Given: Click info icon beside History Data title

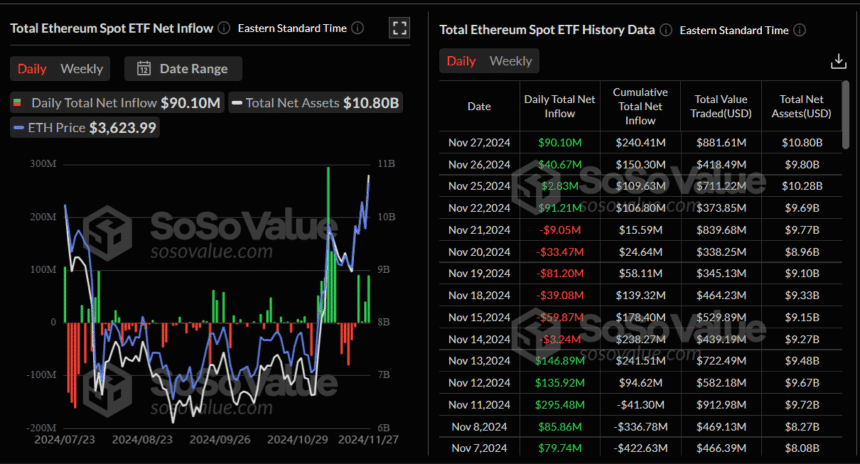Looking at the screenshot, I should [x=666, y=30].
